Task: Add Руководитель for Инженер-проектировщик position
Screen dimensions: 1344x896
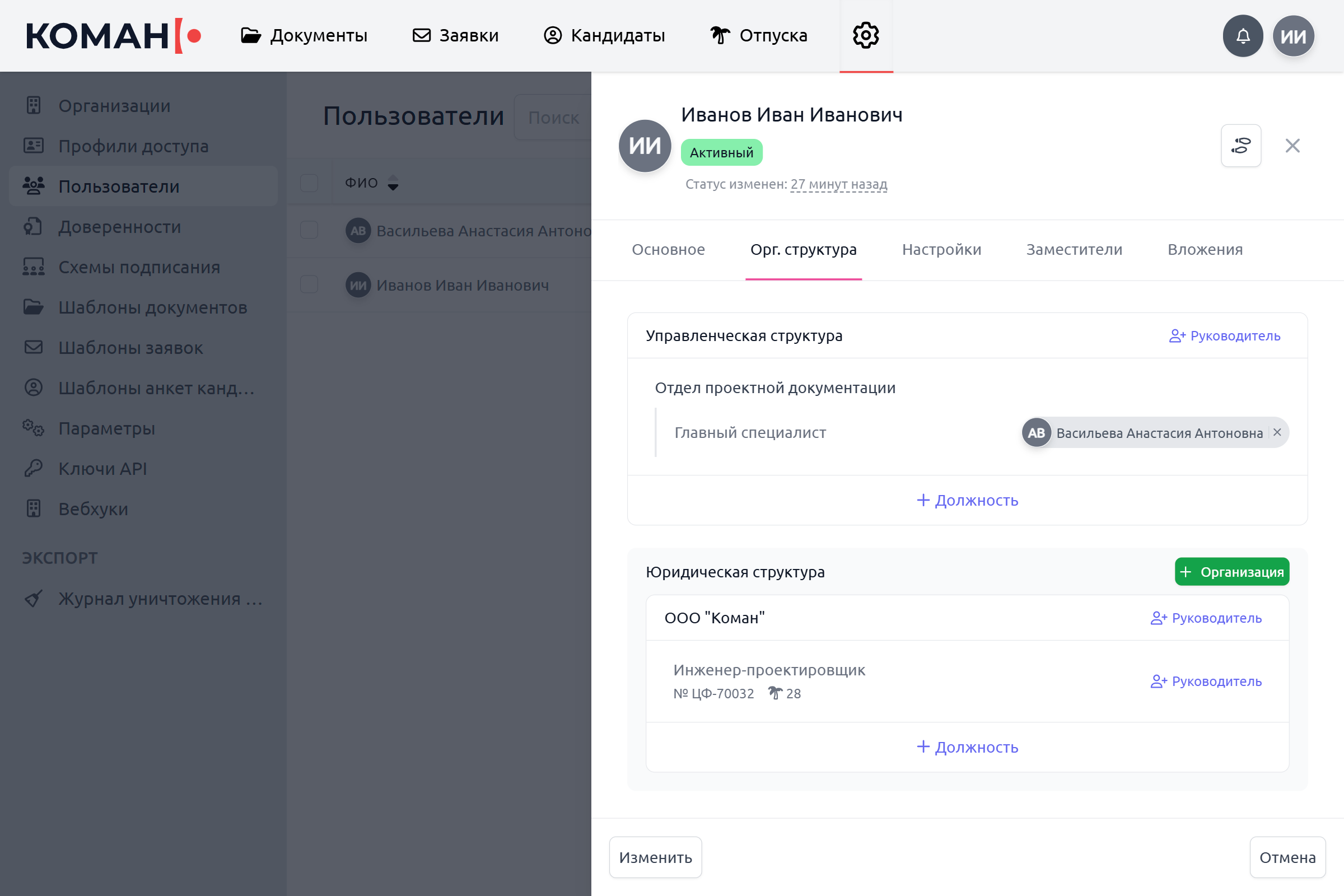Action: 1206,681
